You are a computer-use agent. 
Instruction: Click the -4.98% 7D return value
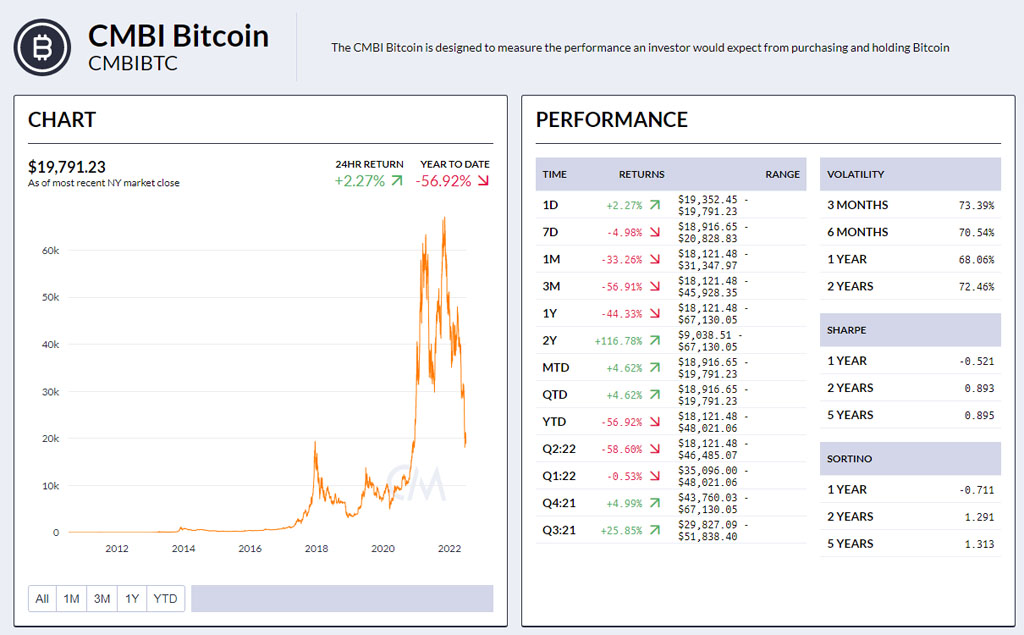click(624, 233)
